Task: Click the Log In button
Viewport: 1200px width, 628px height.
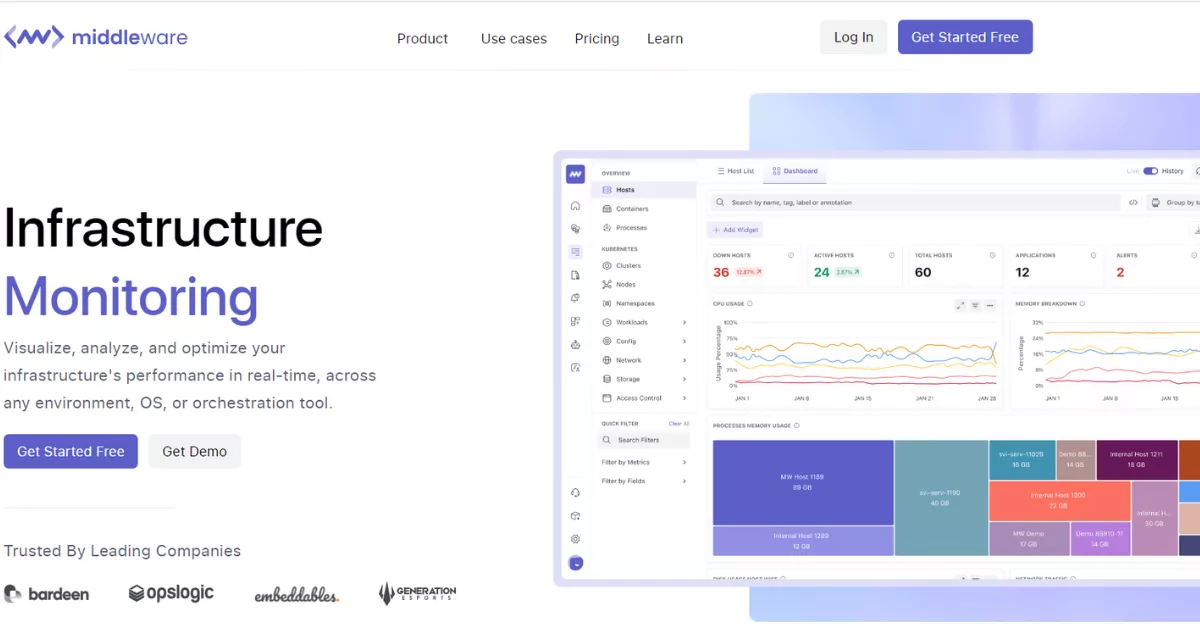Action: [x=853, y=37]
